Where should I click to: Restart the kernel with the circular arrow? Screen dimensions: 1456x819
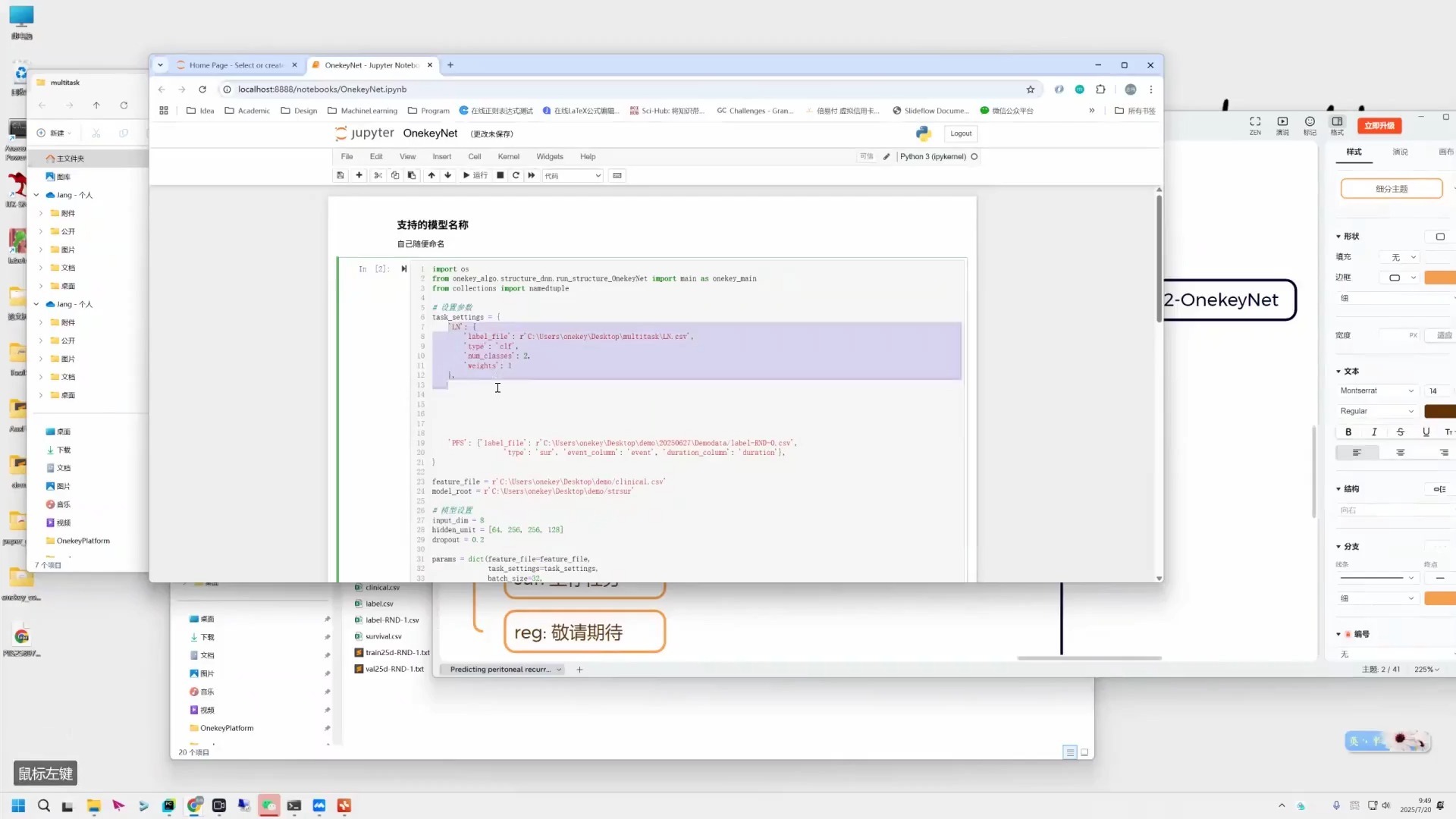(x=516, y=175)
